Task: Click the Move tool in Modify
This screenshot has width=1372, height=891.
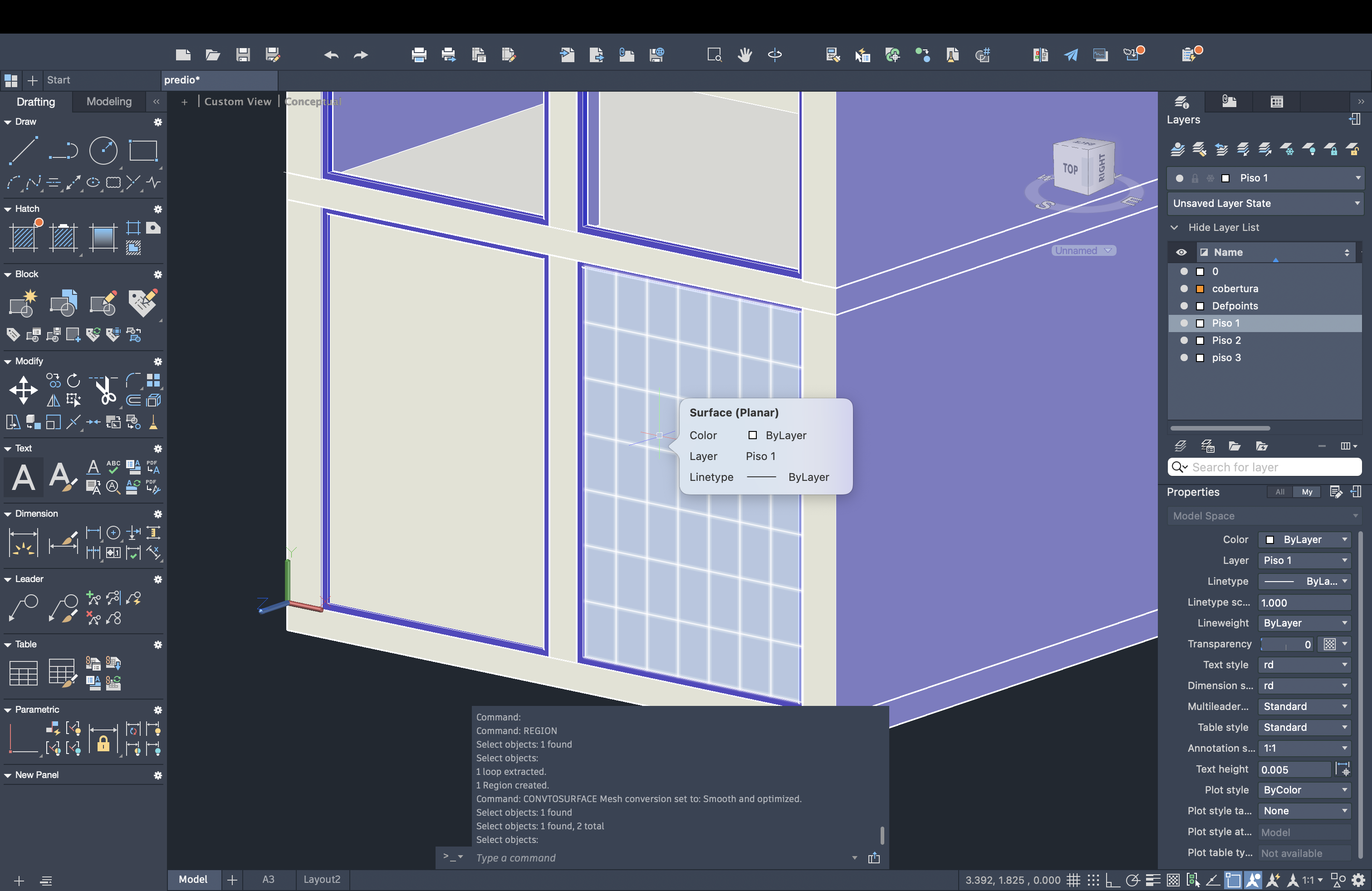Action: click(23, 390)
